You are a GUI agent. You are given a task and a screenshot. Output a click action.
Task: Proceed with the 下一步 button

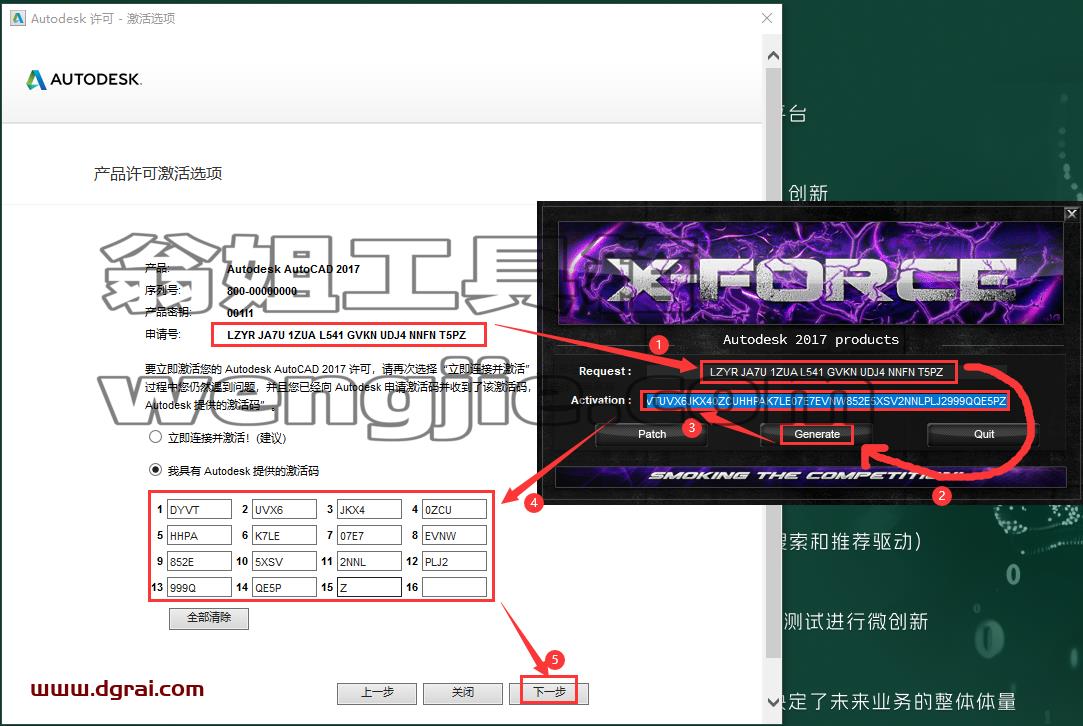[549, 692]
